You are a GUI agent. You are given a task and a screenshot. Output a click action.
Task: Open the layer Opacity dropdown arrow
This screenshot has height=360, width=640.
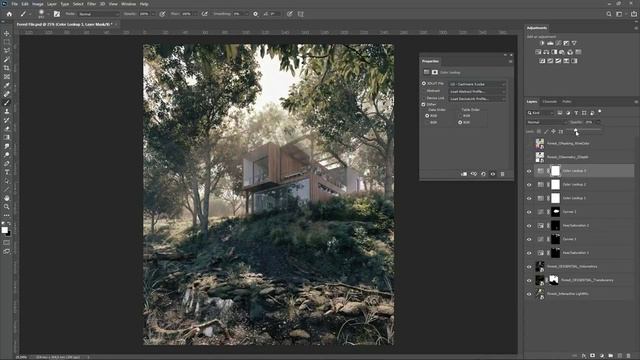coord(598,122)
